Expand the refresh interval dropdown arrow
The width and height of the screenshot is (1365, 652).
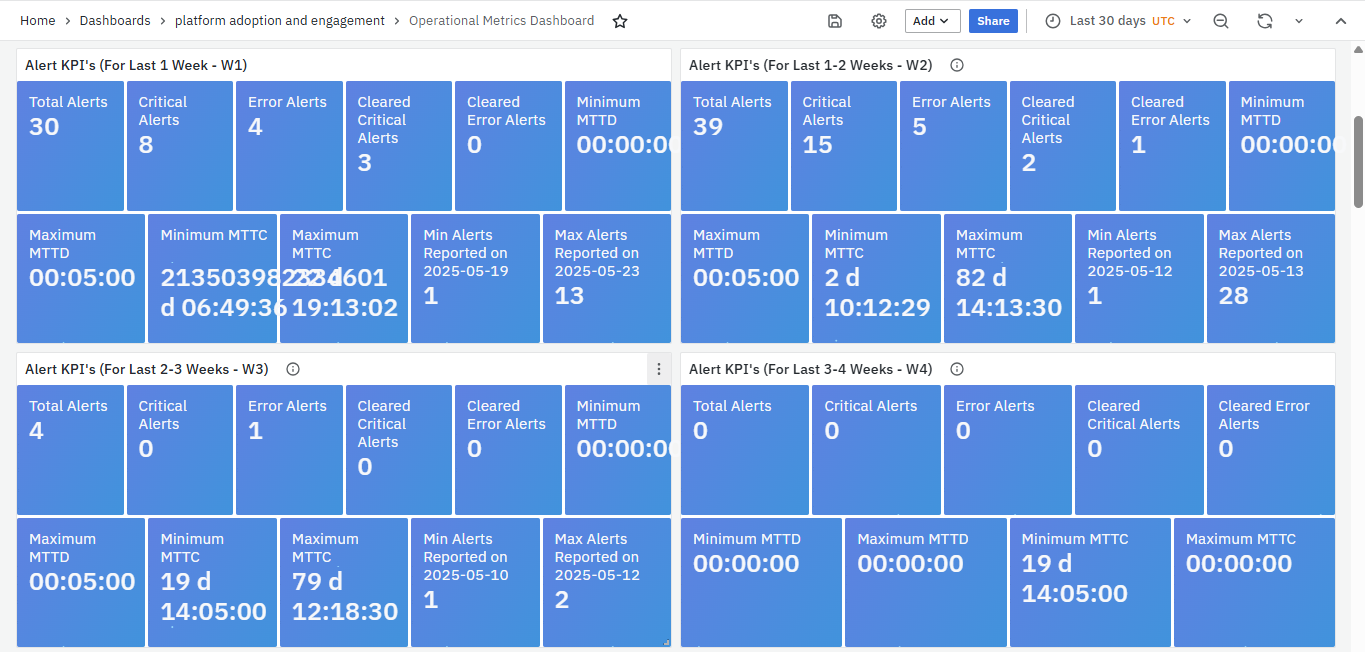1299,21
